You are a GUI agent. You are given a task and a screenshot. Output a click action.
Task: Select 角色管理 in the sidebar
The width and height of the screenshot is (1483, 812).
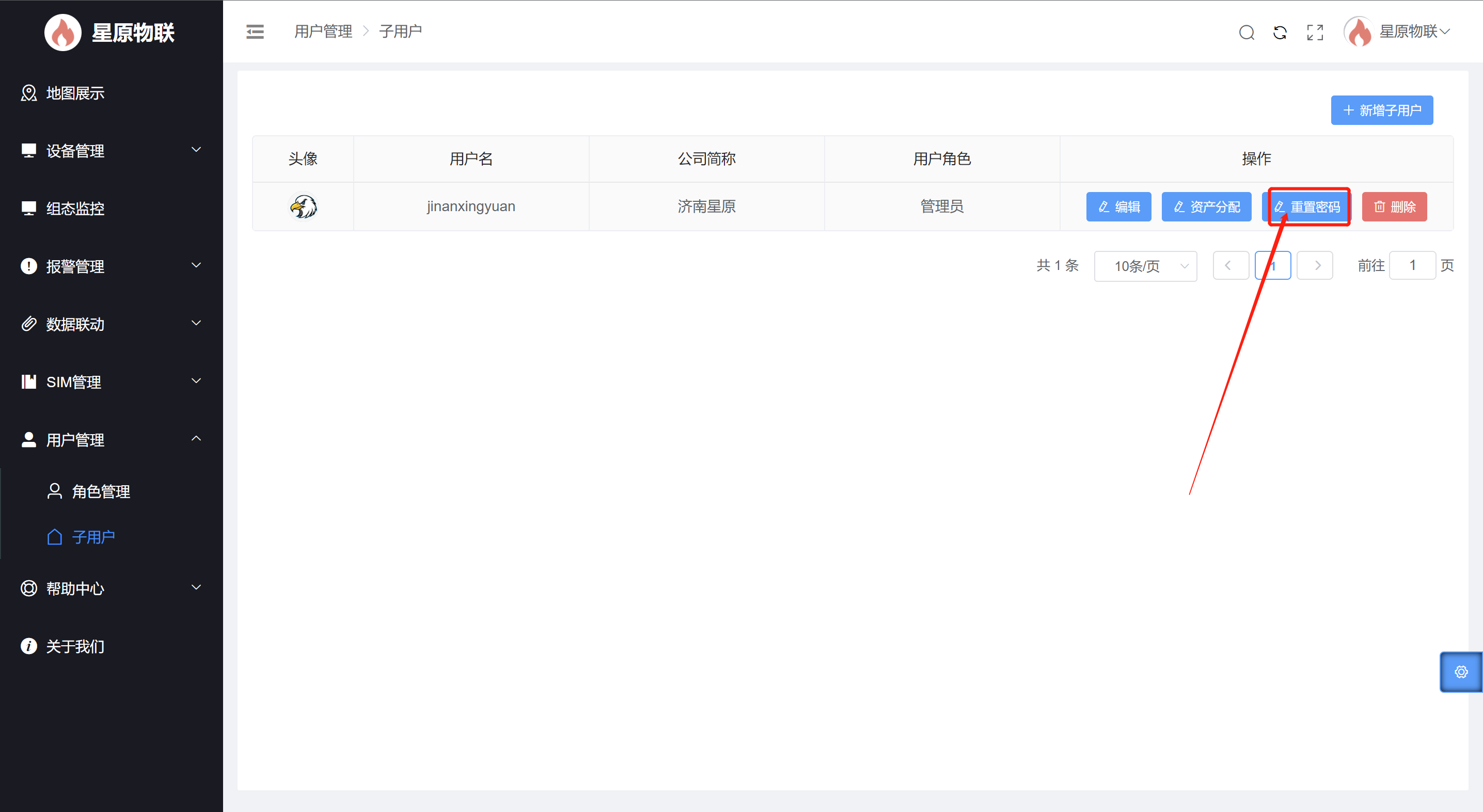coord(101,491)
